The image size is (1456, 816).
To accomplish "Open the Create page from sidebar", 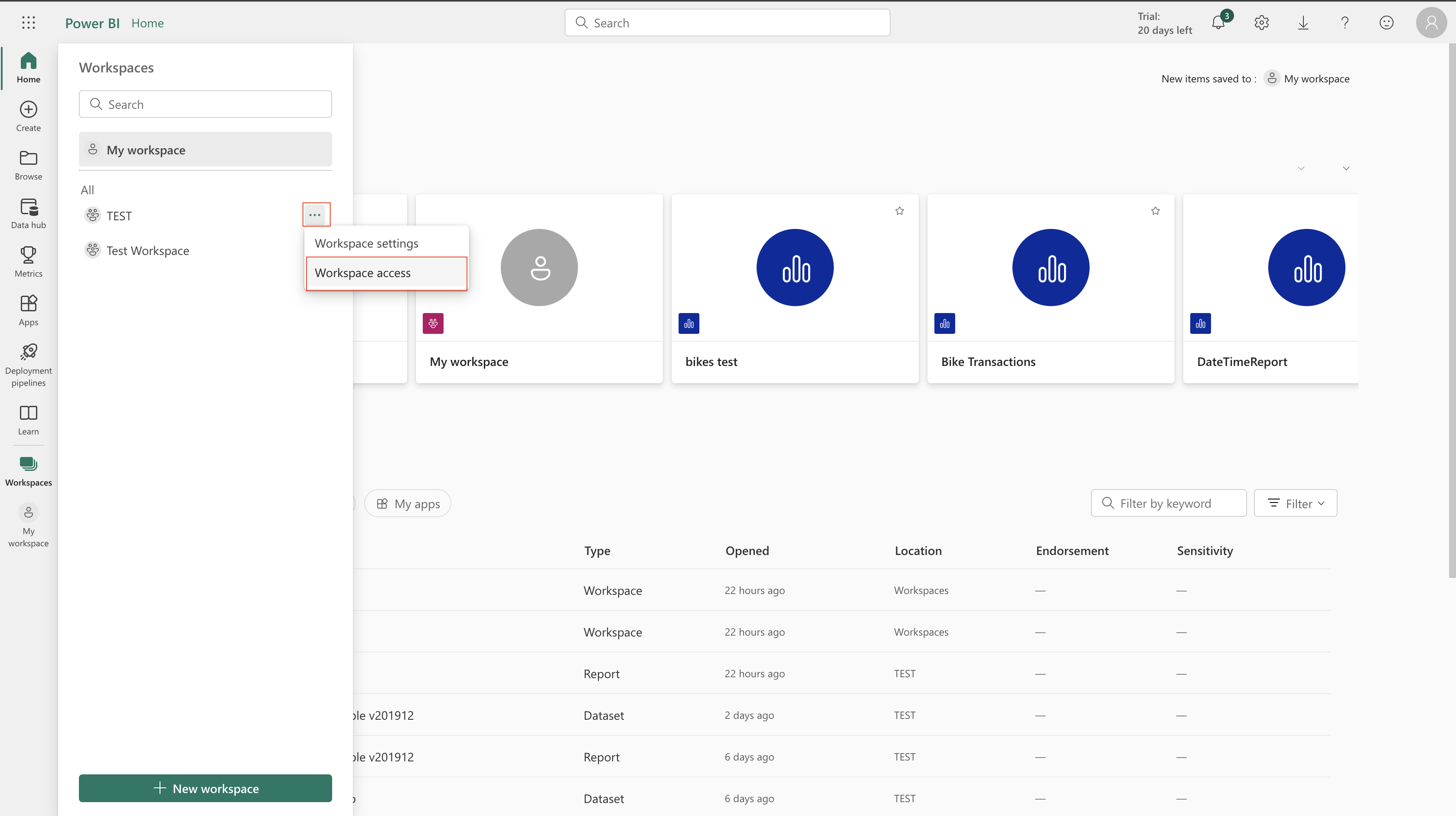I will [x=28, y=116].
